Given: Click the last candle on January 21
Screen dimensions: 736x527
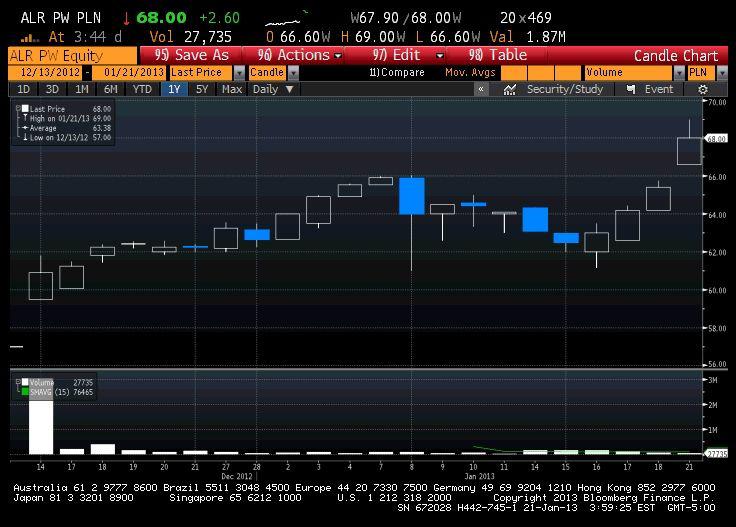Looking at the screenshot, I should 689,151.
